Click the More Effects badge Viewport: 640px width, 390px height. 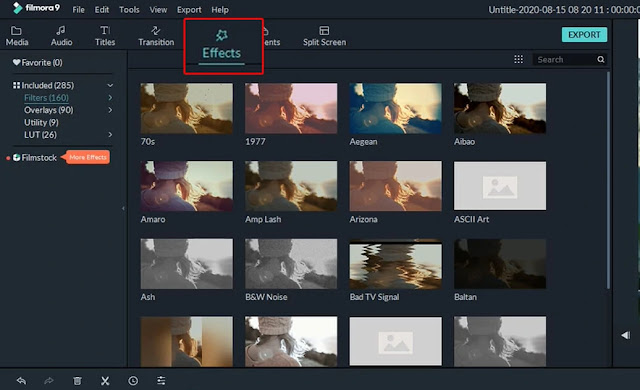(x=87, y=157)
